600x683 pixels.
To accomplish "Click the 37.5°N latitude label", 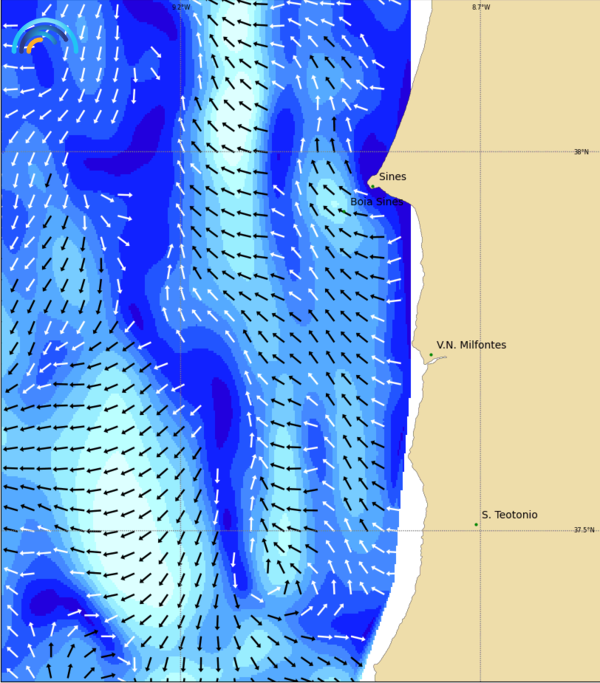I will point(583,531).
